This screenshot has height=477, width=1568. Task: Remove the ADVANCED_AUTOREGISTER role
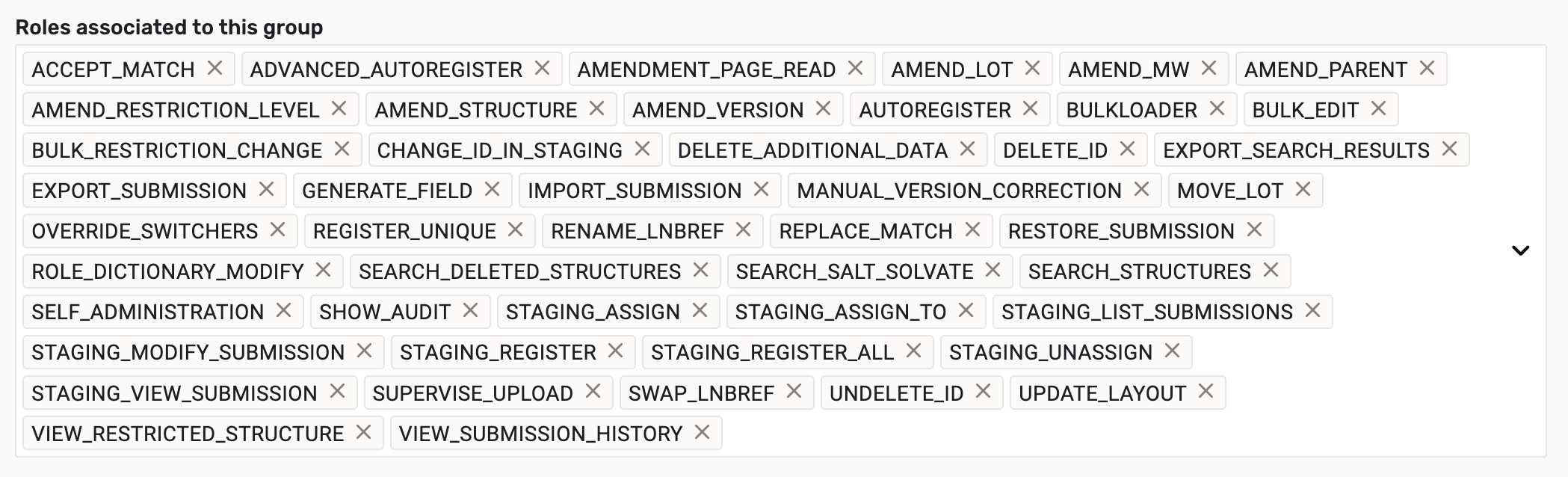(x=542, y=69)
